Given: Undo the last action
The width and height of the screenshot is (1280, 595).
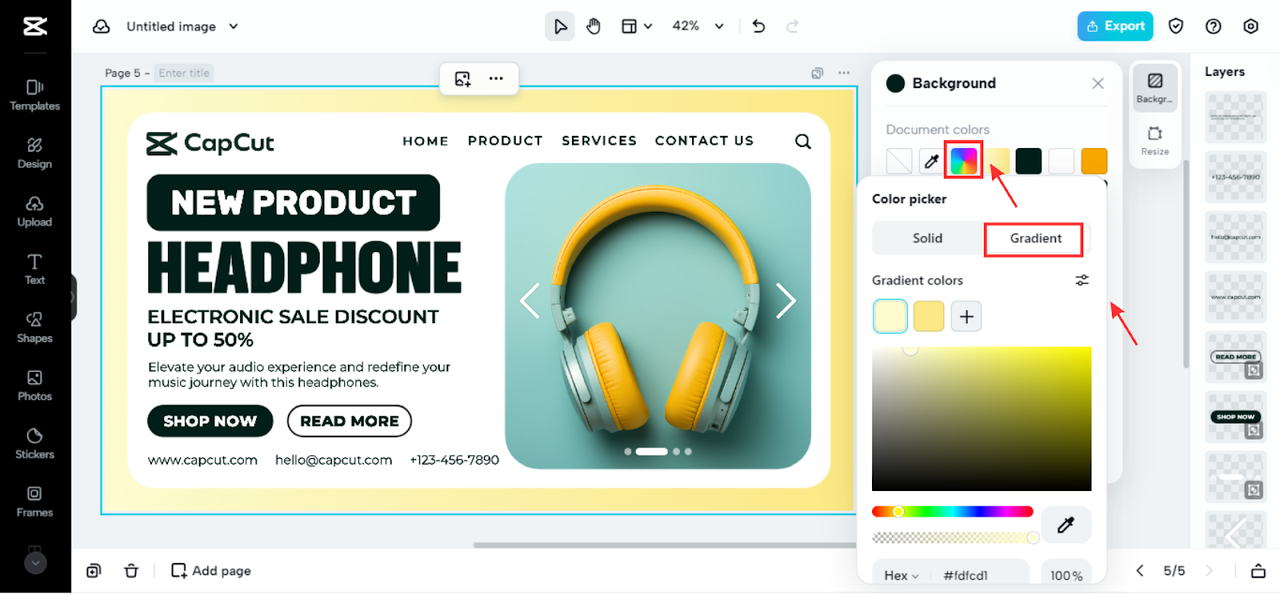Looking at the screenshot, I should point(759,27).
